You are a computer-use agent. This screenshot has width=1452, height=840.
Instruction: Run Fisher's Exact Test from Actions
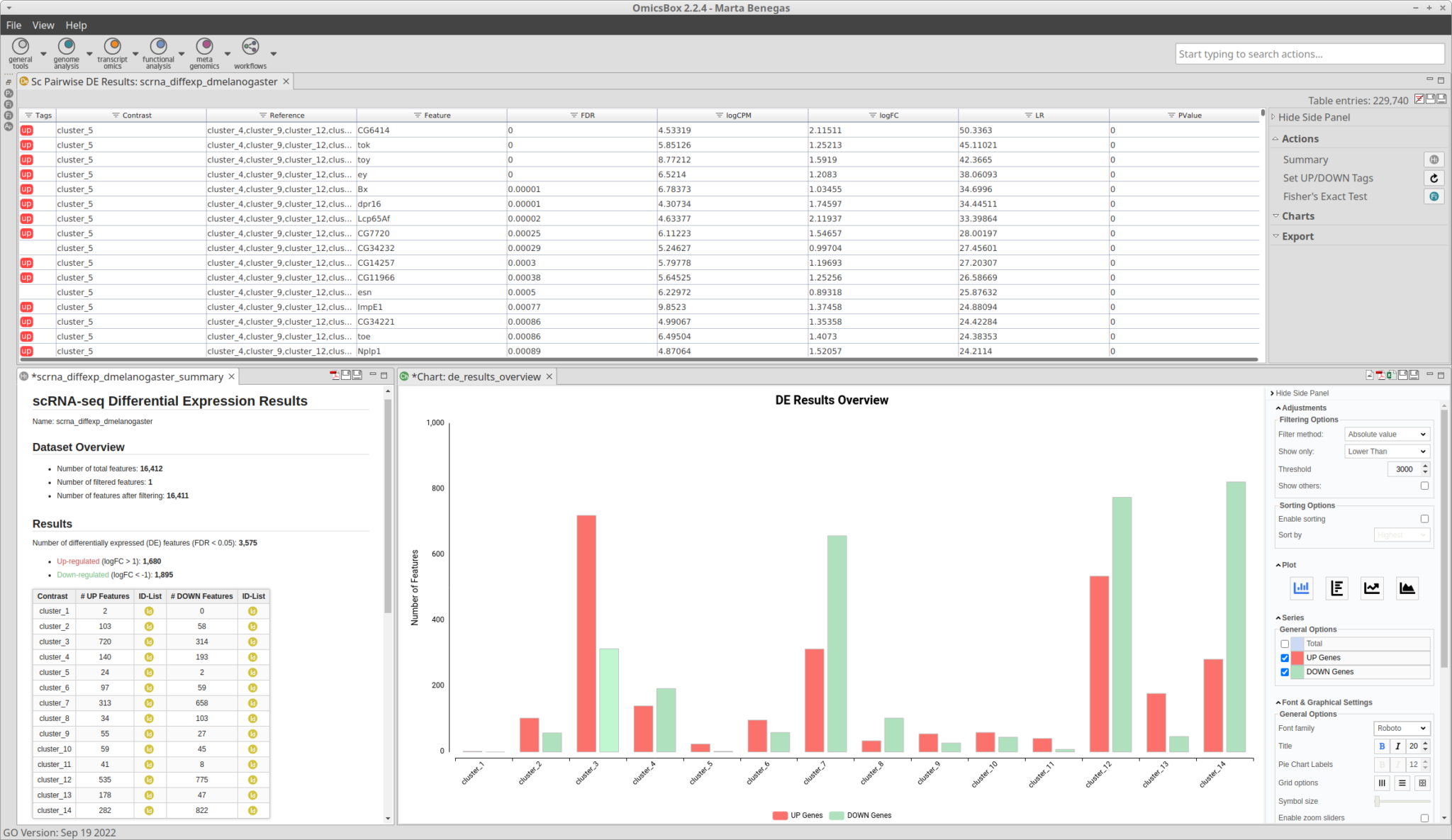pos(1325,196)
